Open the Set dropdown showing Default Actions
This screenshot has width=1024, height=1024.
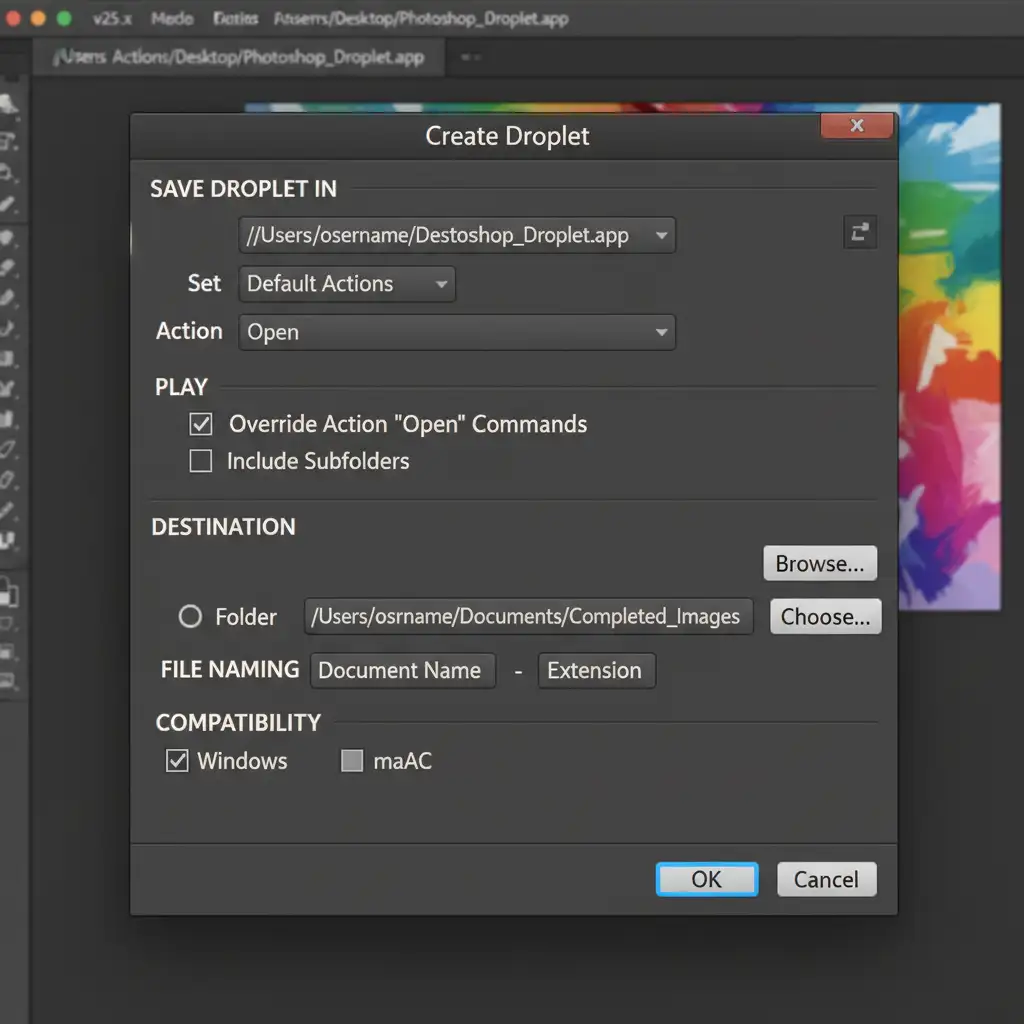coord(346,284)
